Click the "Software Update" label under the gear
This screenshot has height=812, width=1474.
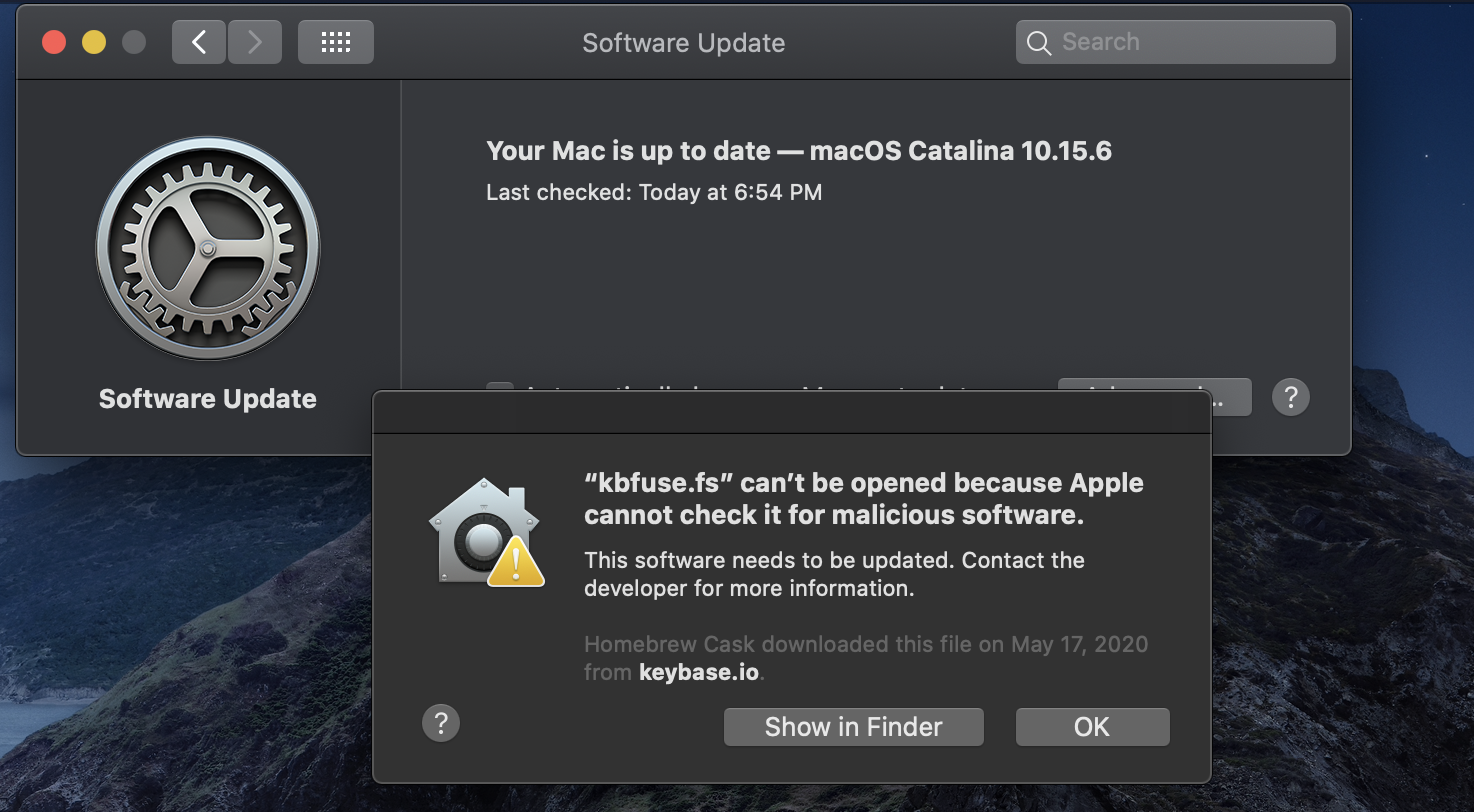pos(208,399)
